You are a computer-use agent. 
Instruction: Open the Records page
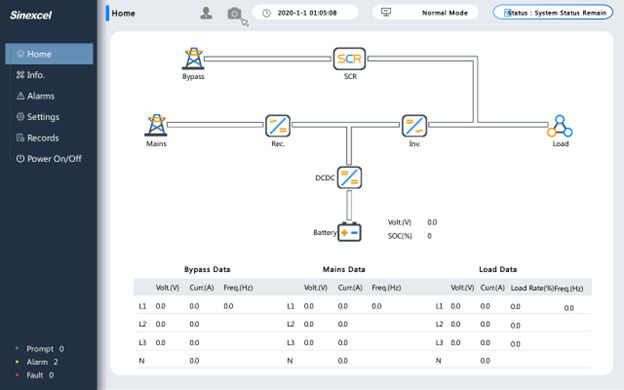(37, 138)
